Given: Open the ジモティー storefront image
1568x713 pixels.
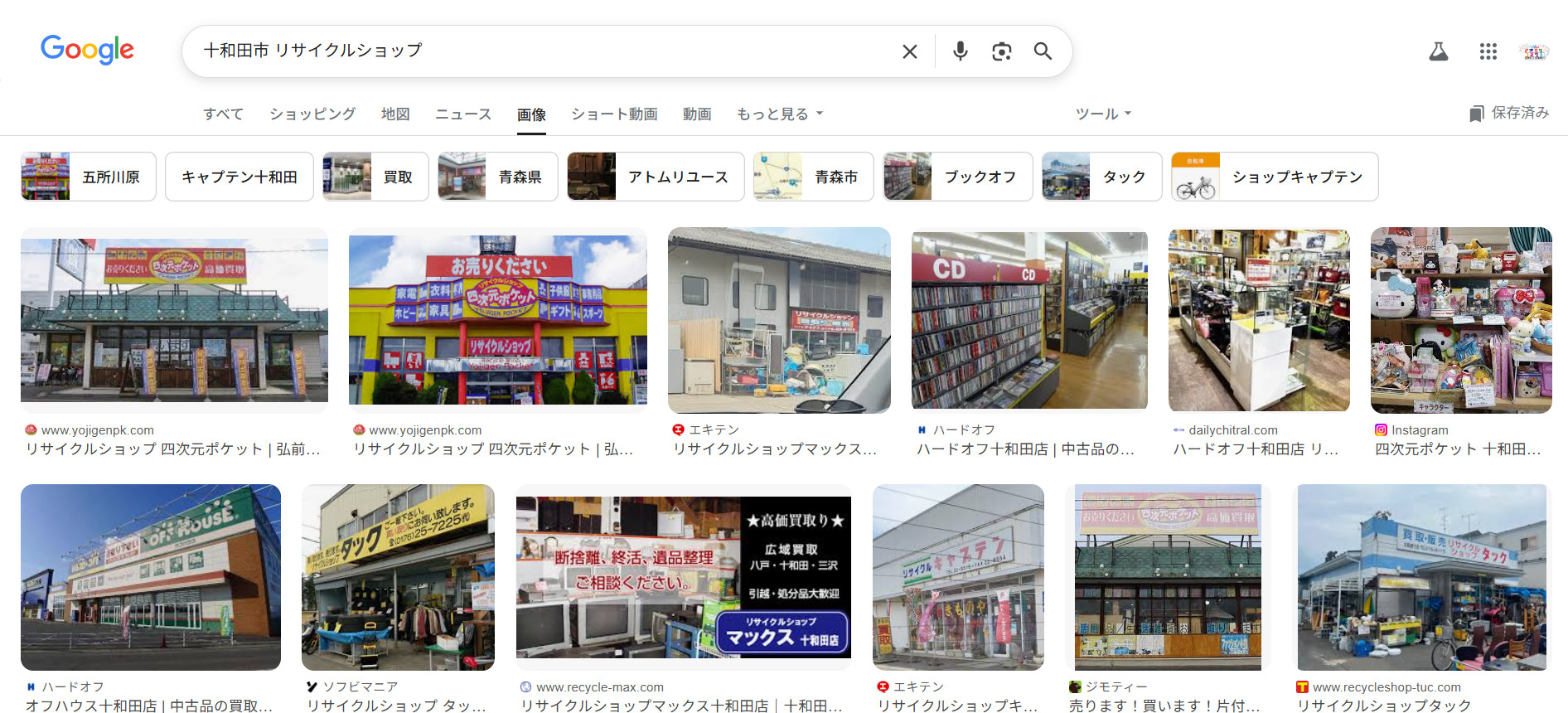Looking at the screenshot, I should [1168, 577].
